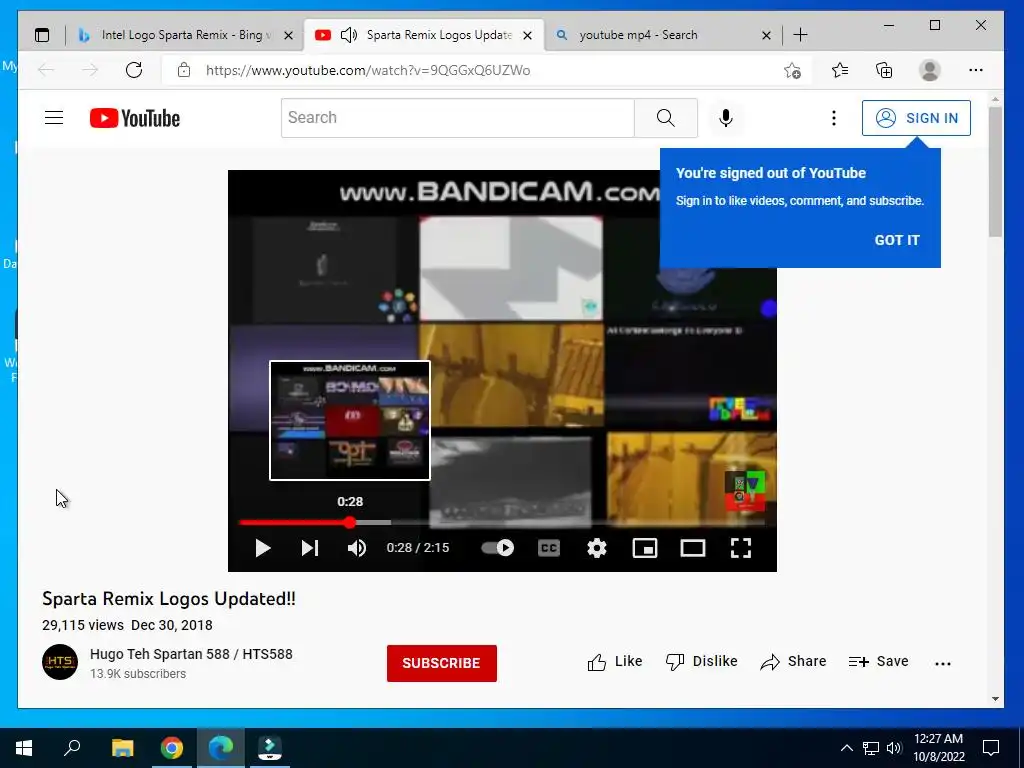
Task: Open Hugo Teh Spartan 588 / HTS588 channel link
Action: [x=191, y=654]
